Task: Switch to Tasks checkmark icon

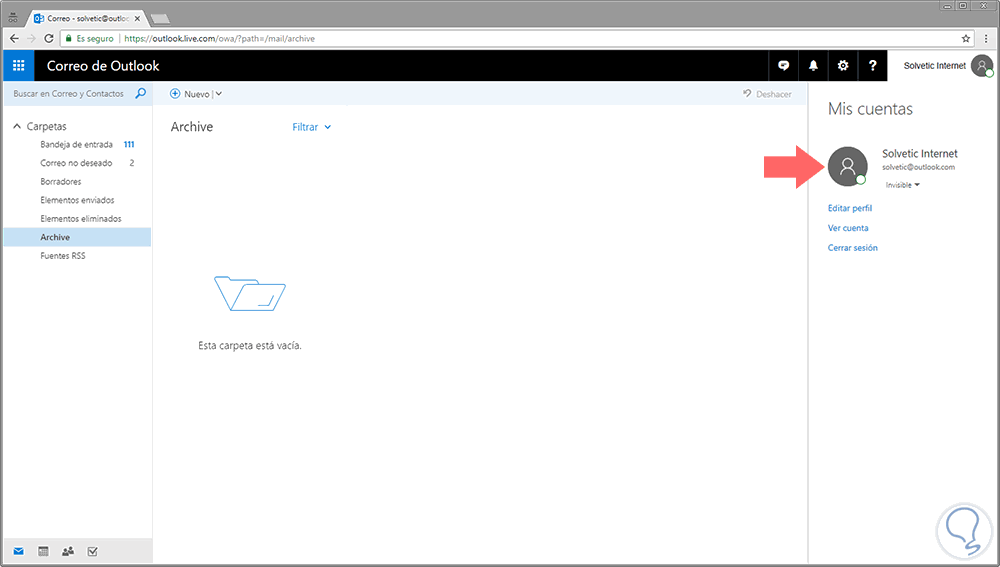Action: point(92,551)
